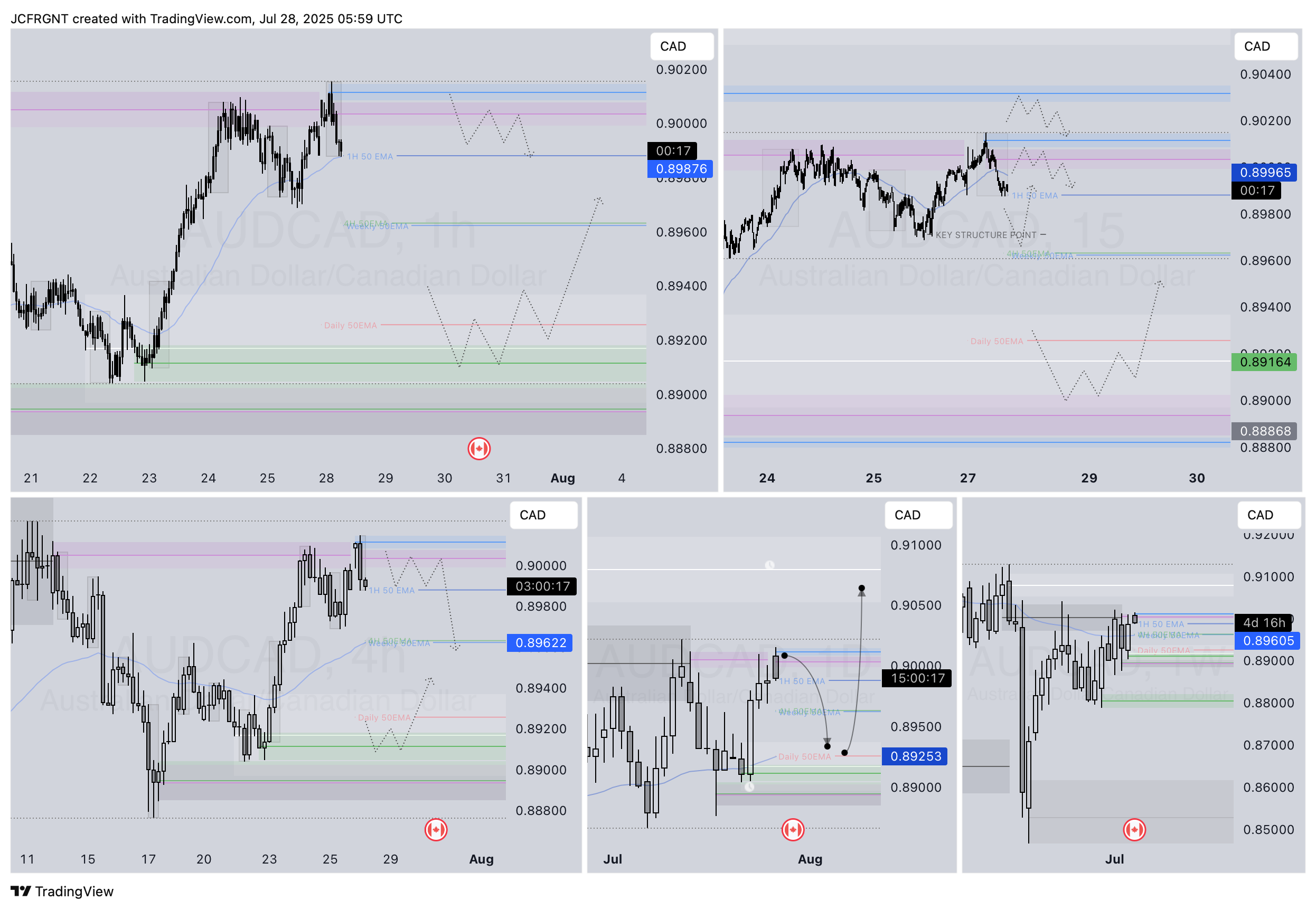The image size is (1316, 910).
Task: Click the 03:00:17 countdown label
Action: point(541,586)
